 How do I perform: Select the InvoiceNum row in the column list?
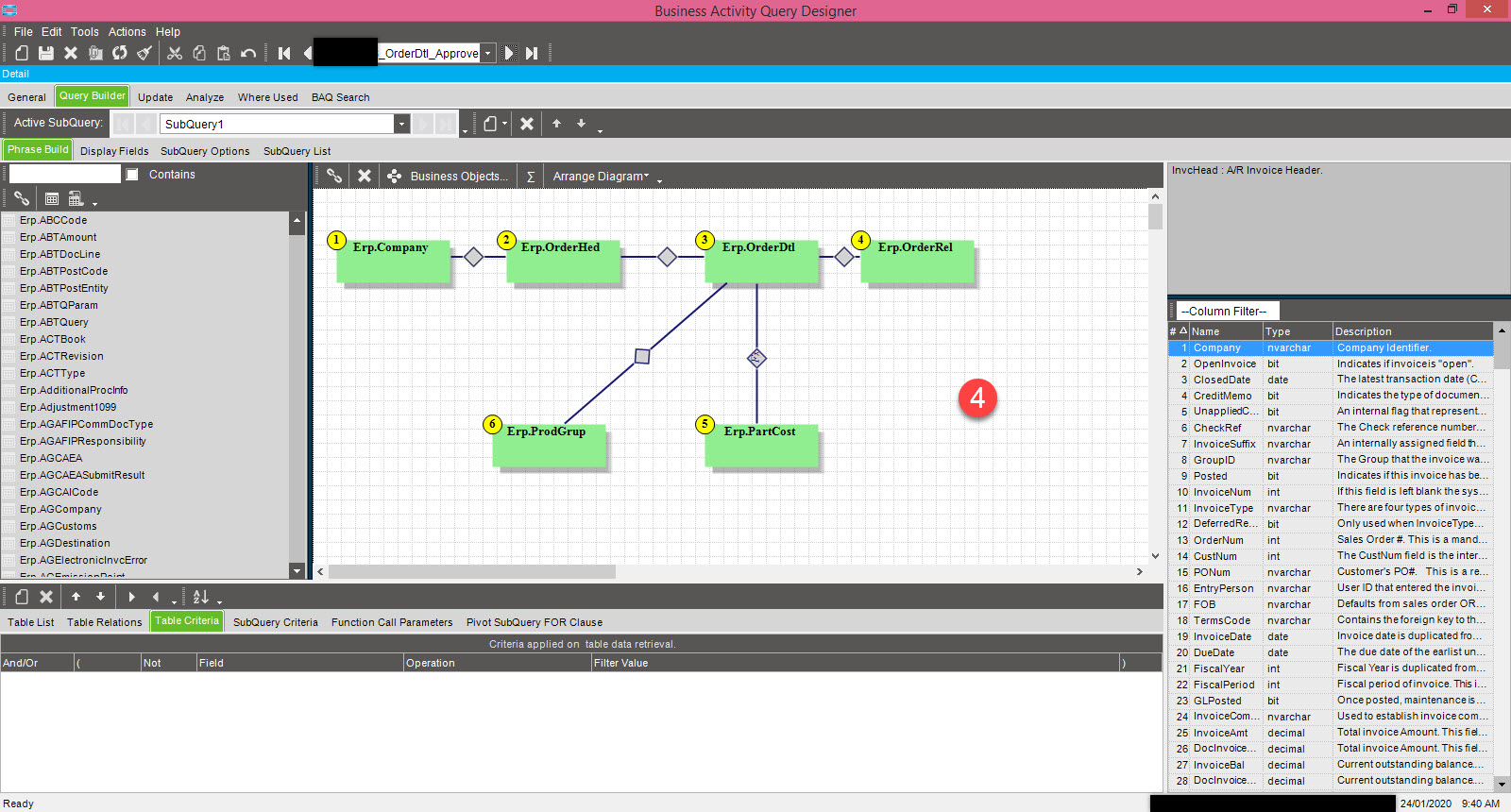click(x=1331, y=492)
